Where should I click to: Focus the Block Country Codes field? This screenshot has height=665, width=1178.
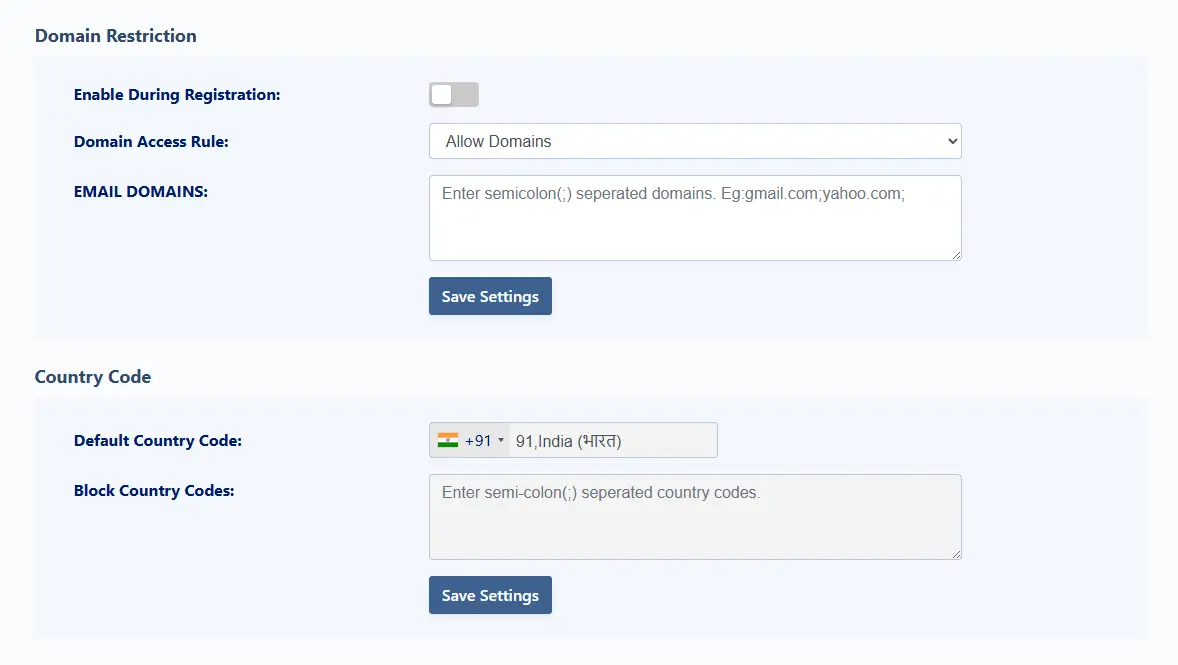click(x=695, y=516)
